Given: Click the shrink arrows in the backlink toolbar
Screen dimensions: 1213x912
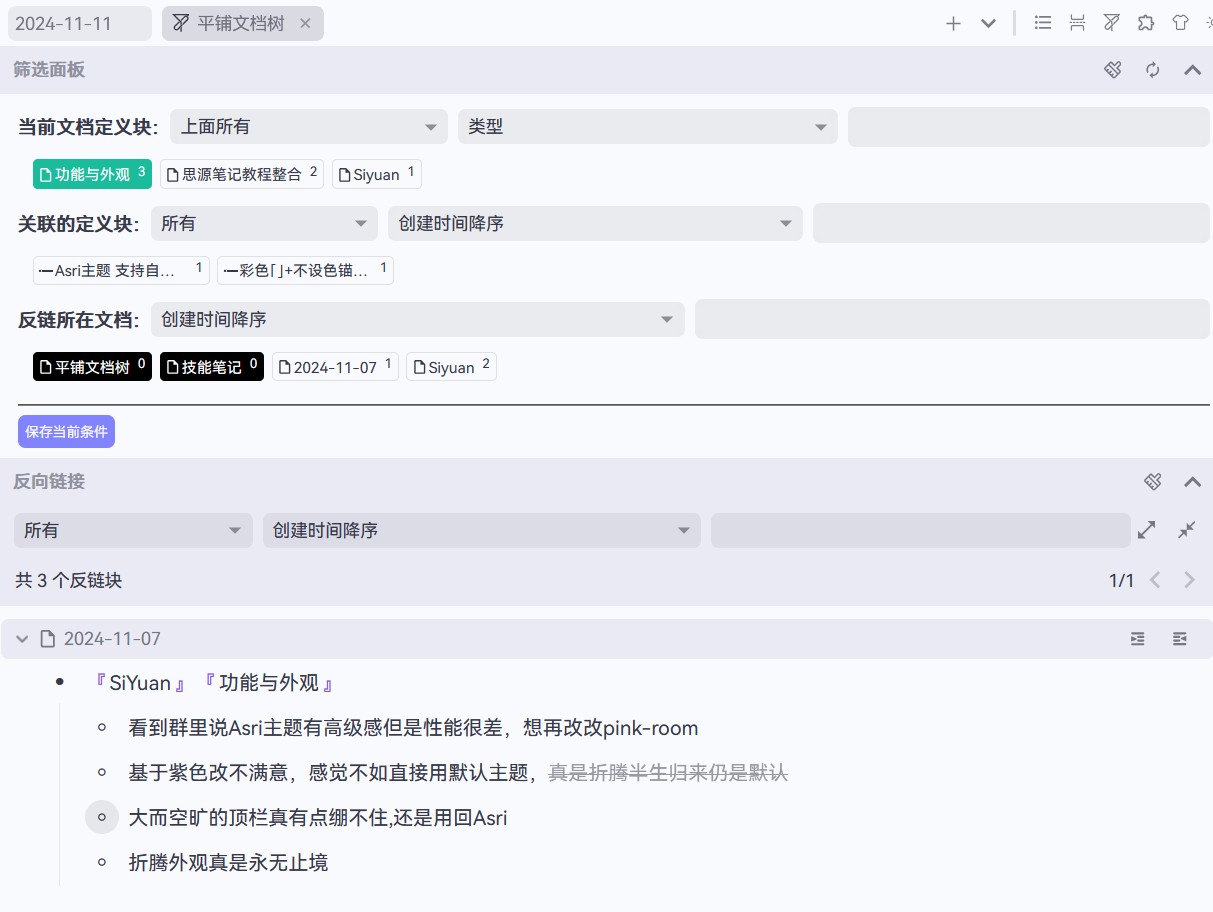Looking at the screenshot, I should (x=1186, y=530).
